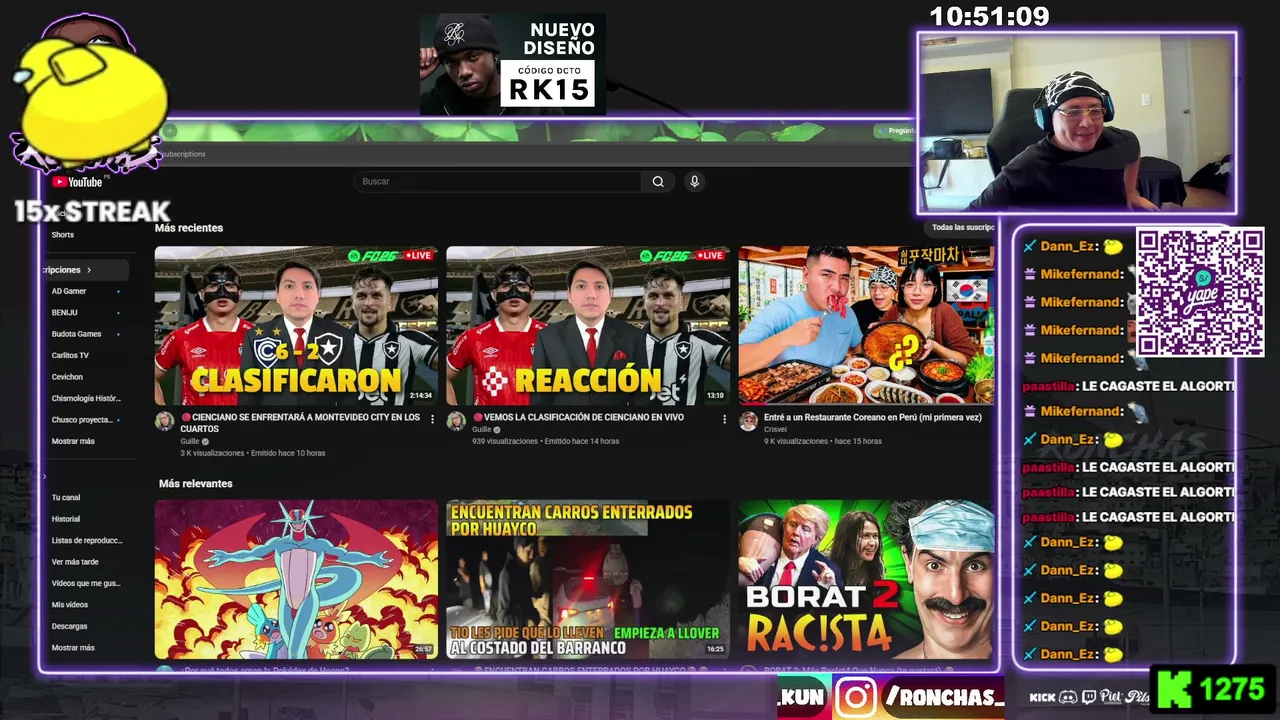Expand library list with lower Mostrar más

[73, 648]
